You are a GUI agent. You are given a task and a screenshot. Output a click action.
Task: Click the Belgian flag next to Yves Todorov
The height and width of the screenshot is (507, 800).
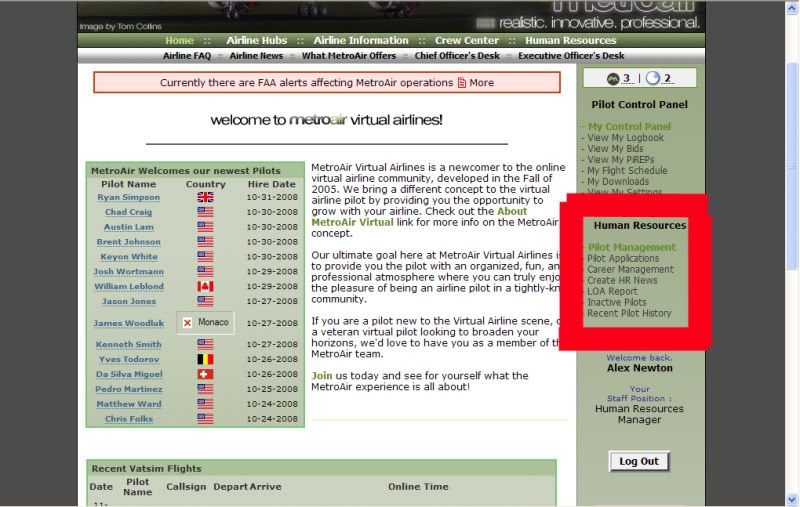point(205,360)
